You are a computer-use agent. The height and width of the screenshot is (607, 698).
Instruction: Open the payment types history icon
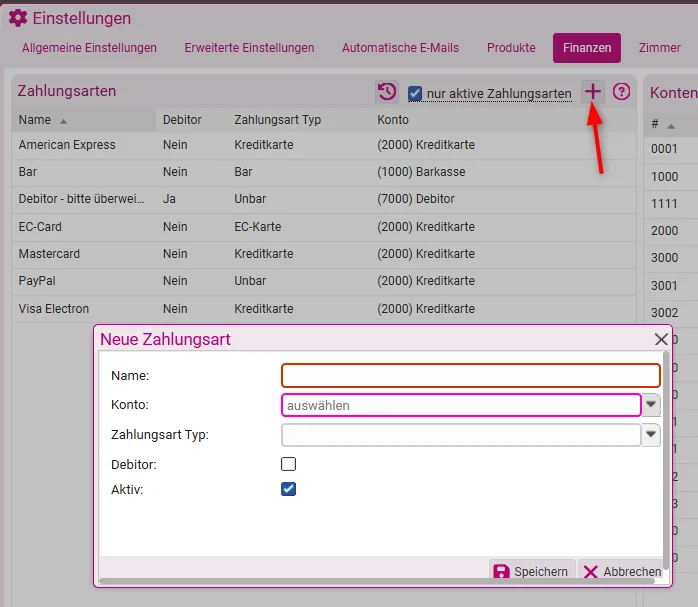coord(386,92)
